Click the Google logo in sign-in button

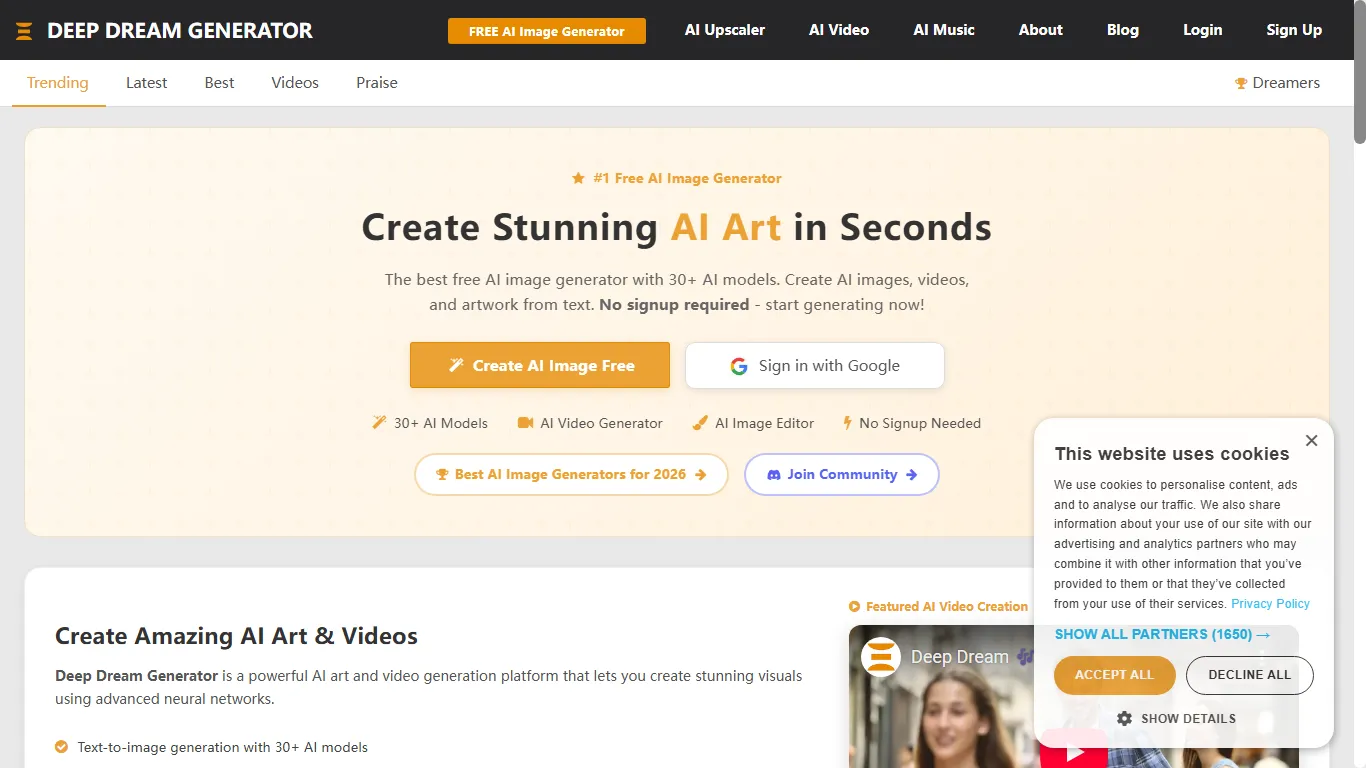point(739,366)
